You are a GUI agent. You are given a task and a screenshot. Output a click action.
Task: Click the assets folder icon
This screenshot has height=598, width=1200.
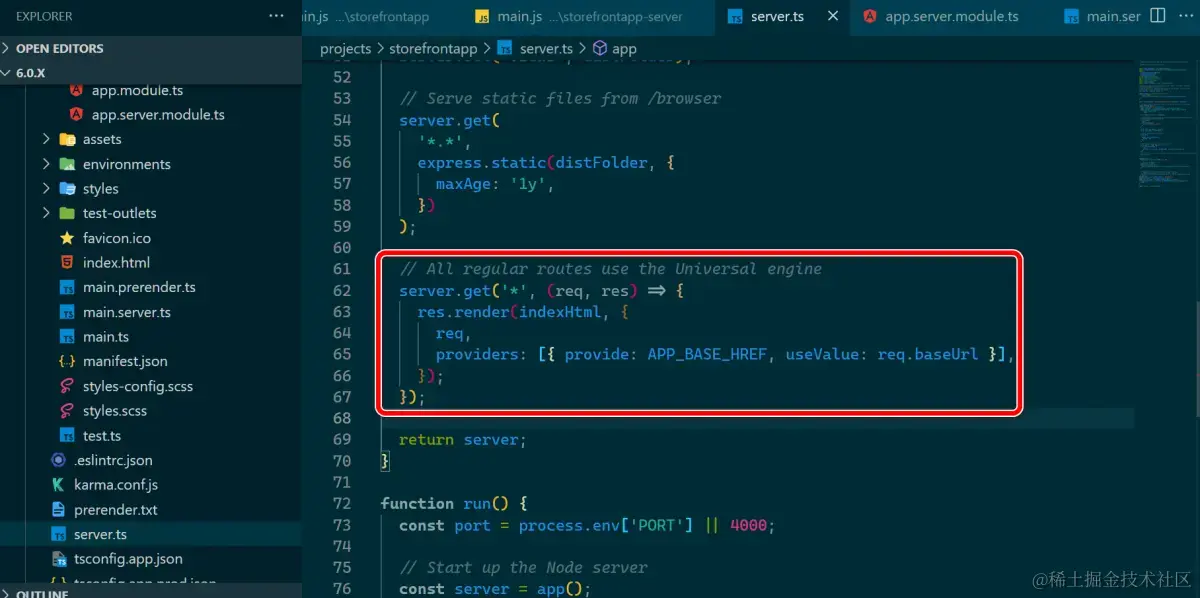click(67, 139)
